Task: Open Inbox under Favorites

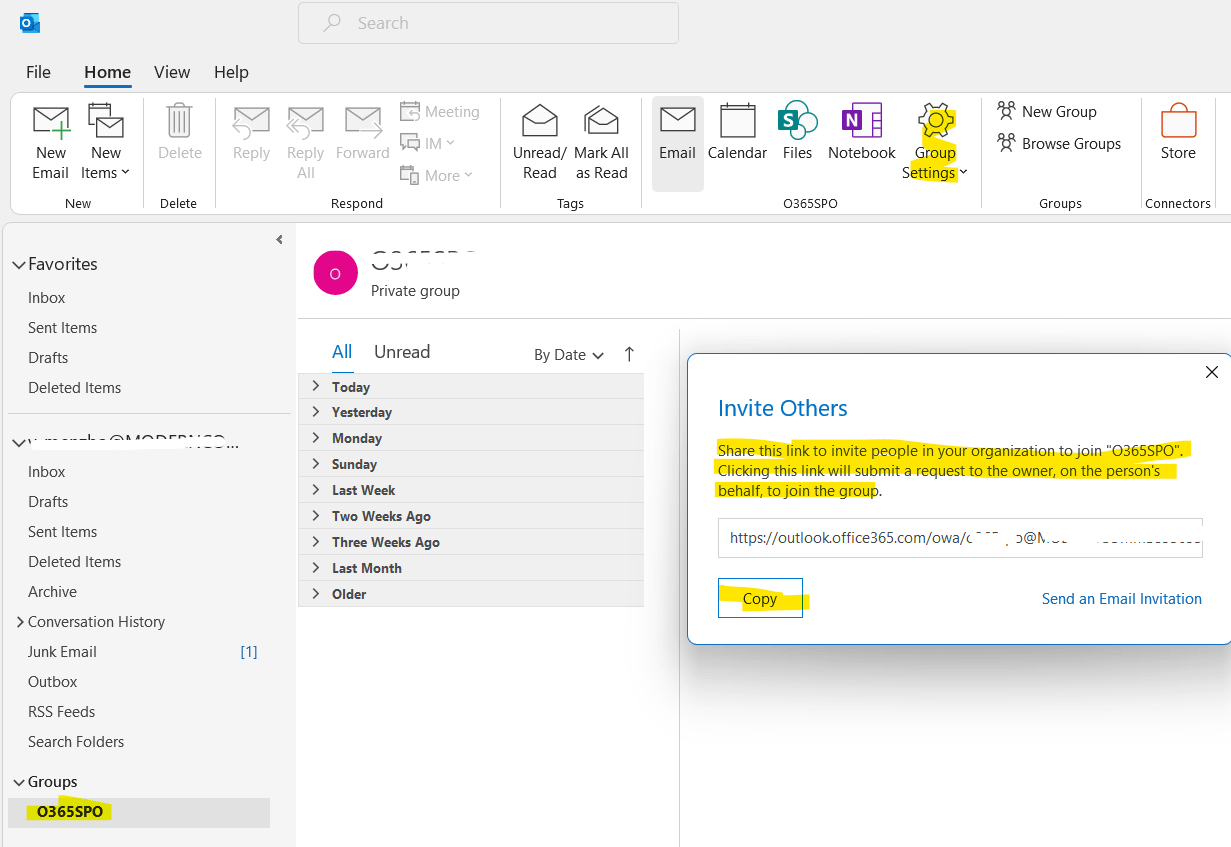Action: tap(46, 298)
